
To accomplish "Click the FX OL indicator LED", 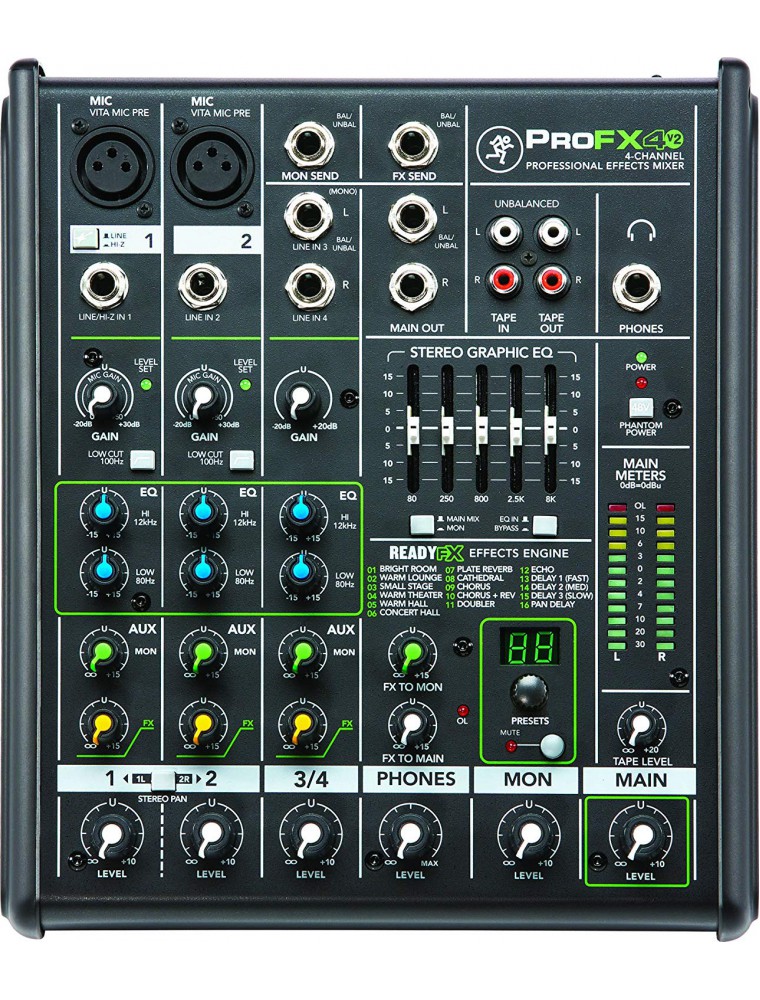I will click(462, 710).
